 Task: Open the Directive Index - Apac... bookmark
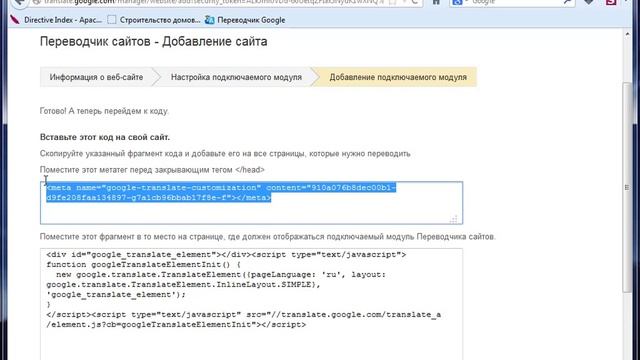(57, 20)
